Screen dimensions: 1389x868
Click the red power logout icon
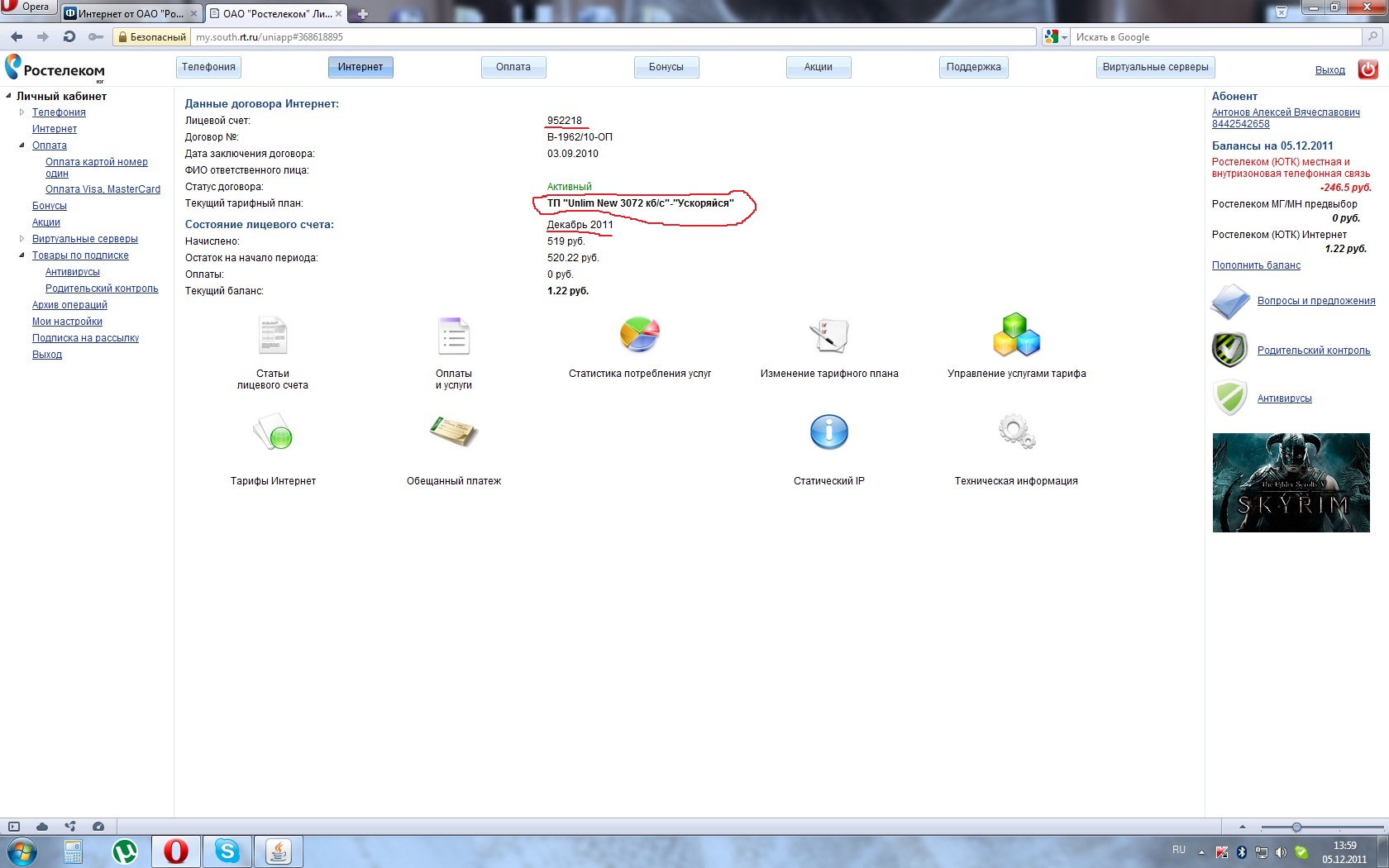(x=1368, y=69)
